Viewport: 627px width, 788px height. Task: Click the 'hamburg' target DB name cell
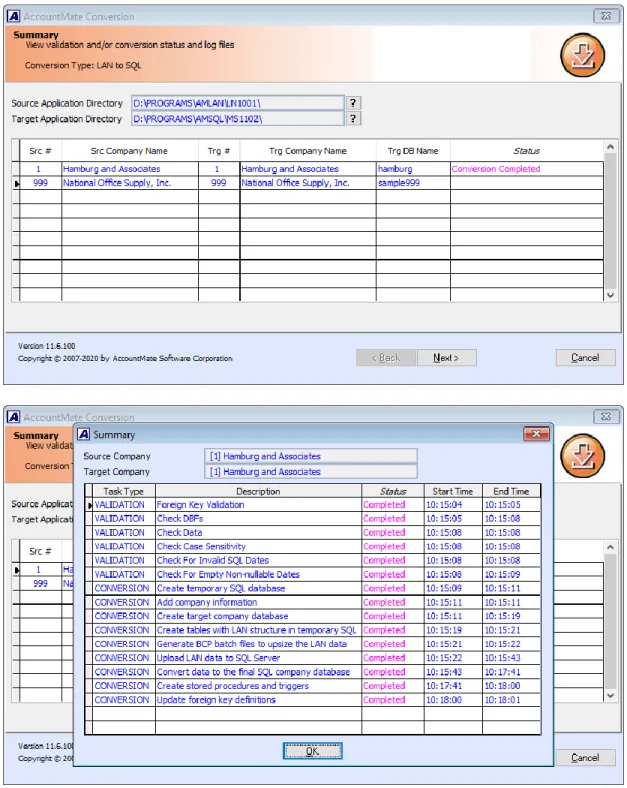(x=413, y=169)
